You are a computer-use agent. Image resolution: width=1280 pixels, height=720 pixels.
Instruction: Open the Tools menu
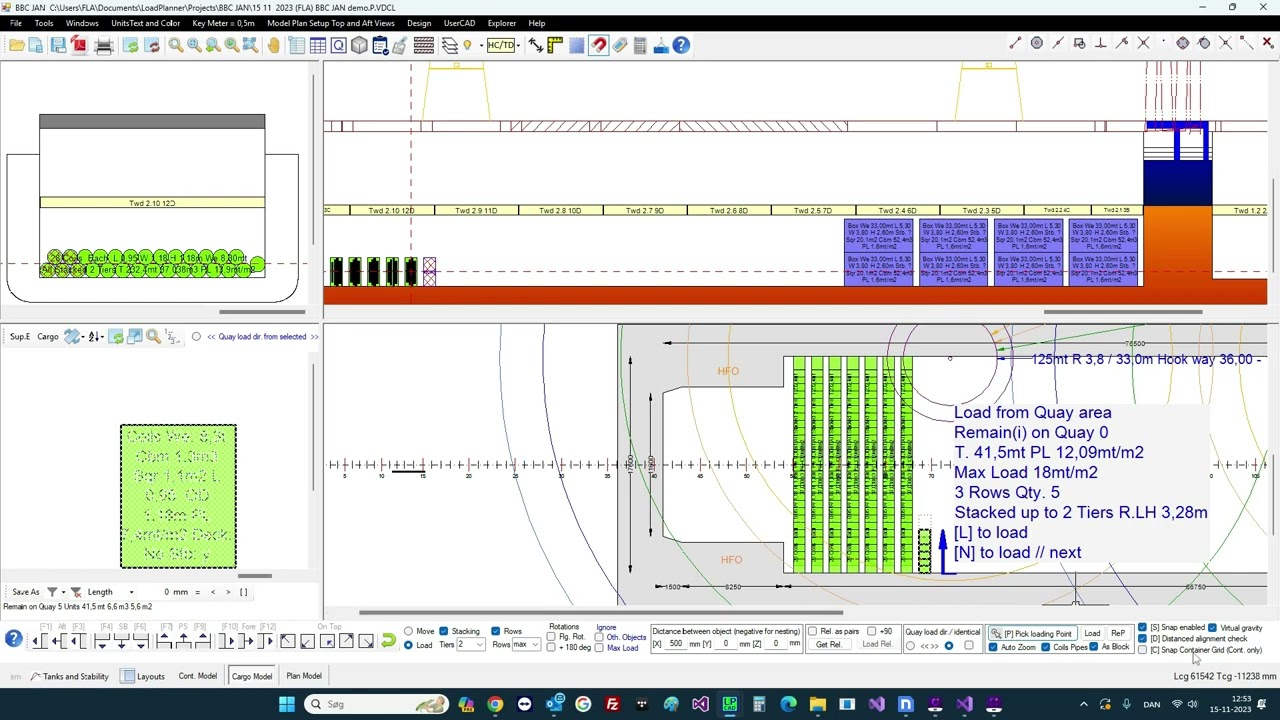(44, 23)
